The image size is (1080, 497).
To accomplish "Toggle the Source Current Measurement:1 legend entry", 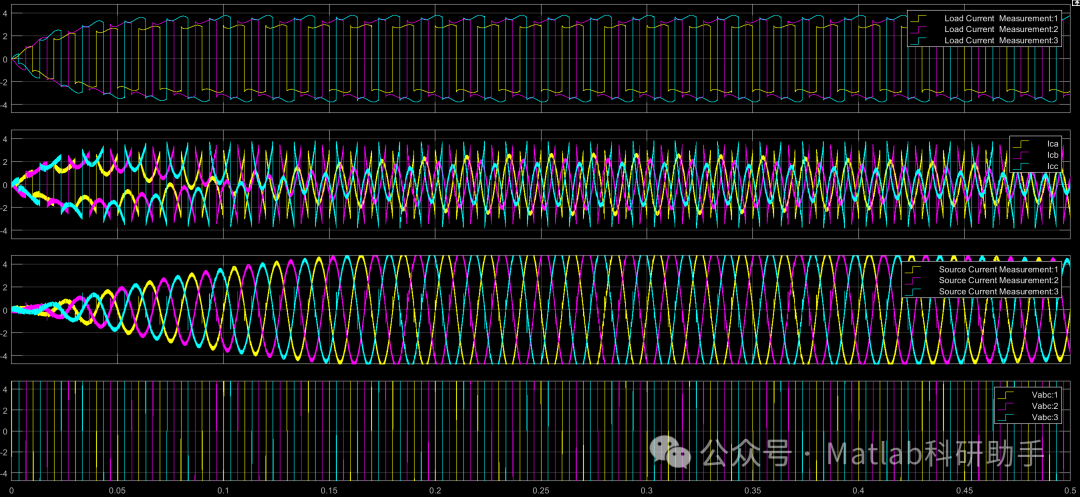I will click(983, 269).
